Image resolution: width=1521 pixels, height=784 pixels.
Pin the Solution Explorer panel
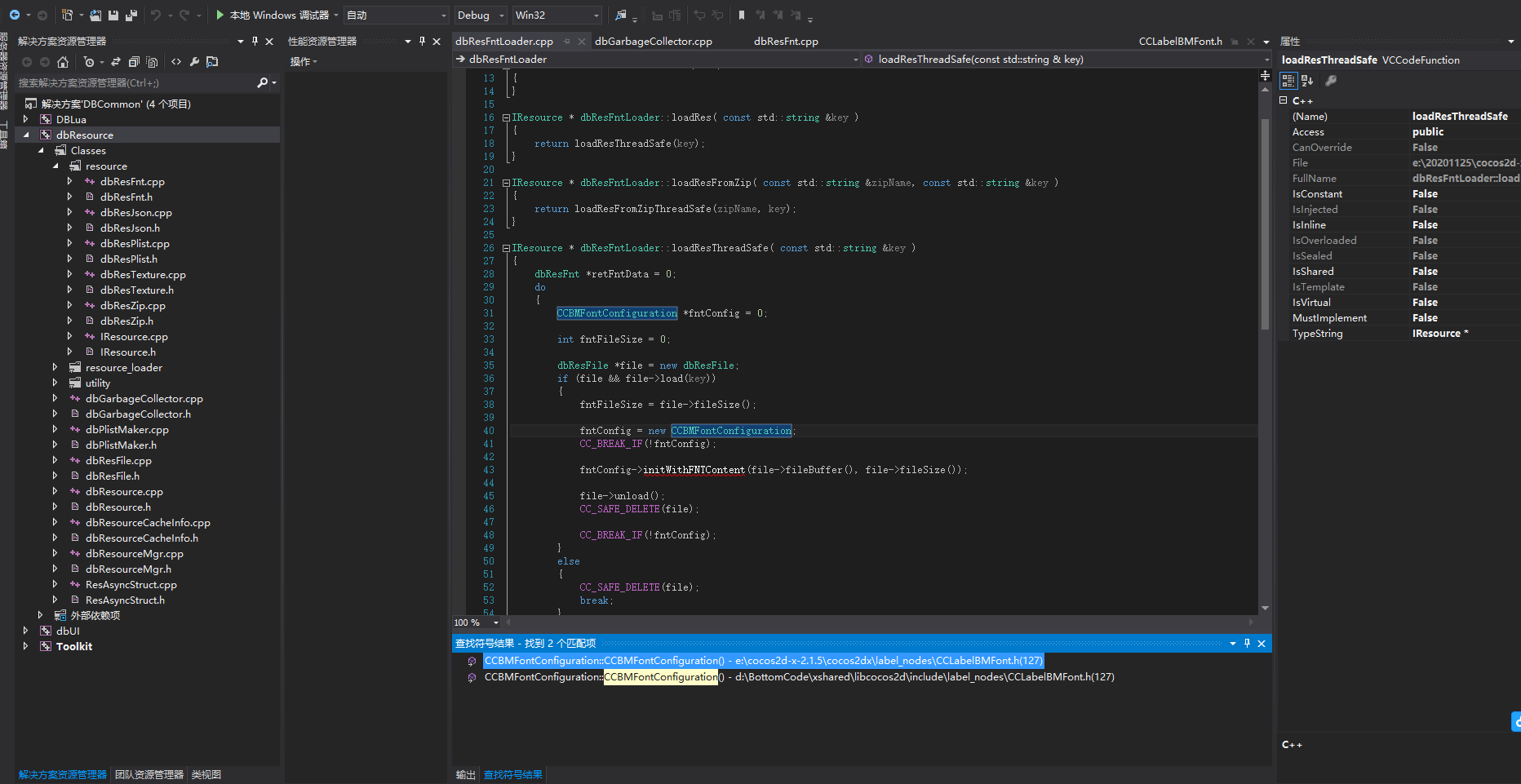(x=255, y=41)
